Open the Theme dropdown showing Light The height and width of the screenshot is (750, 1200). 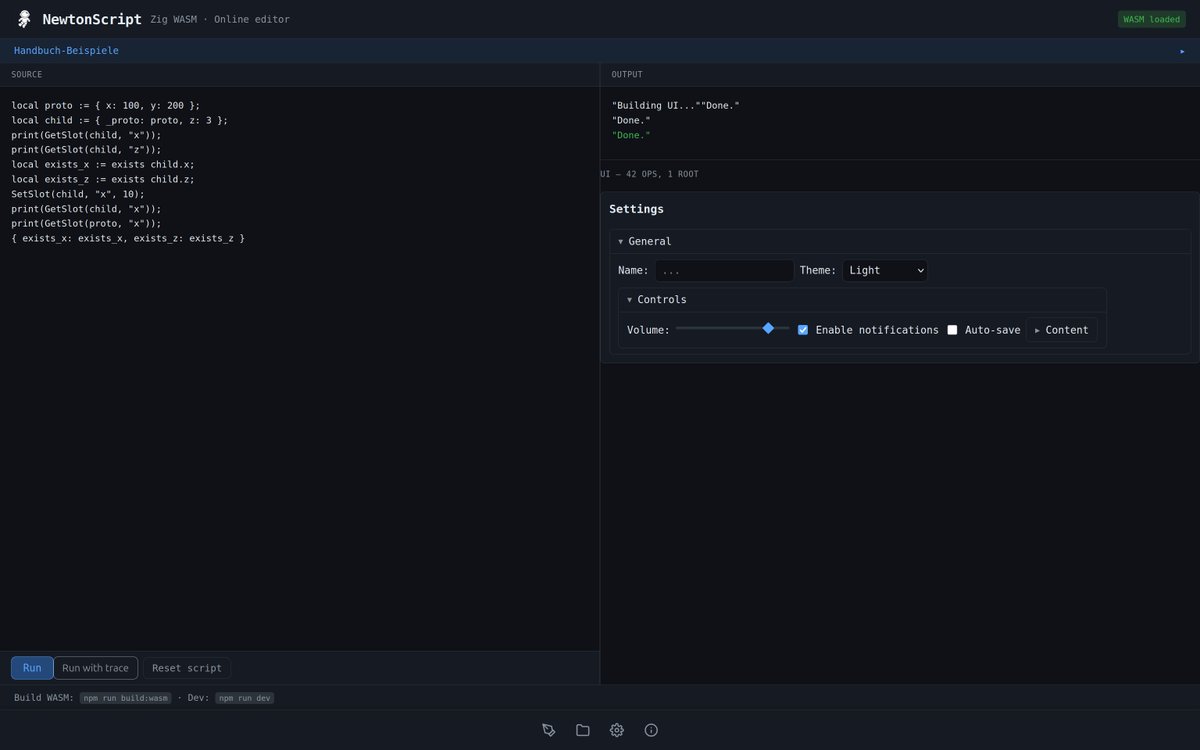tap(885, 270)
